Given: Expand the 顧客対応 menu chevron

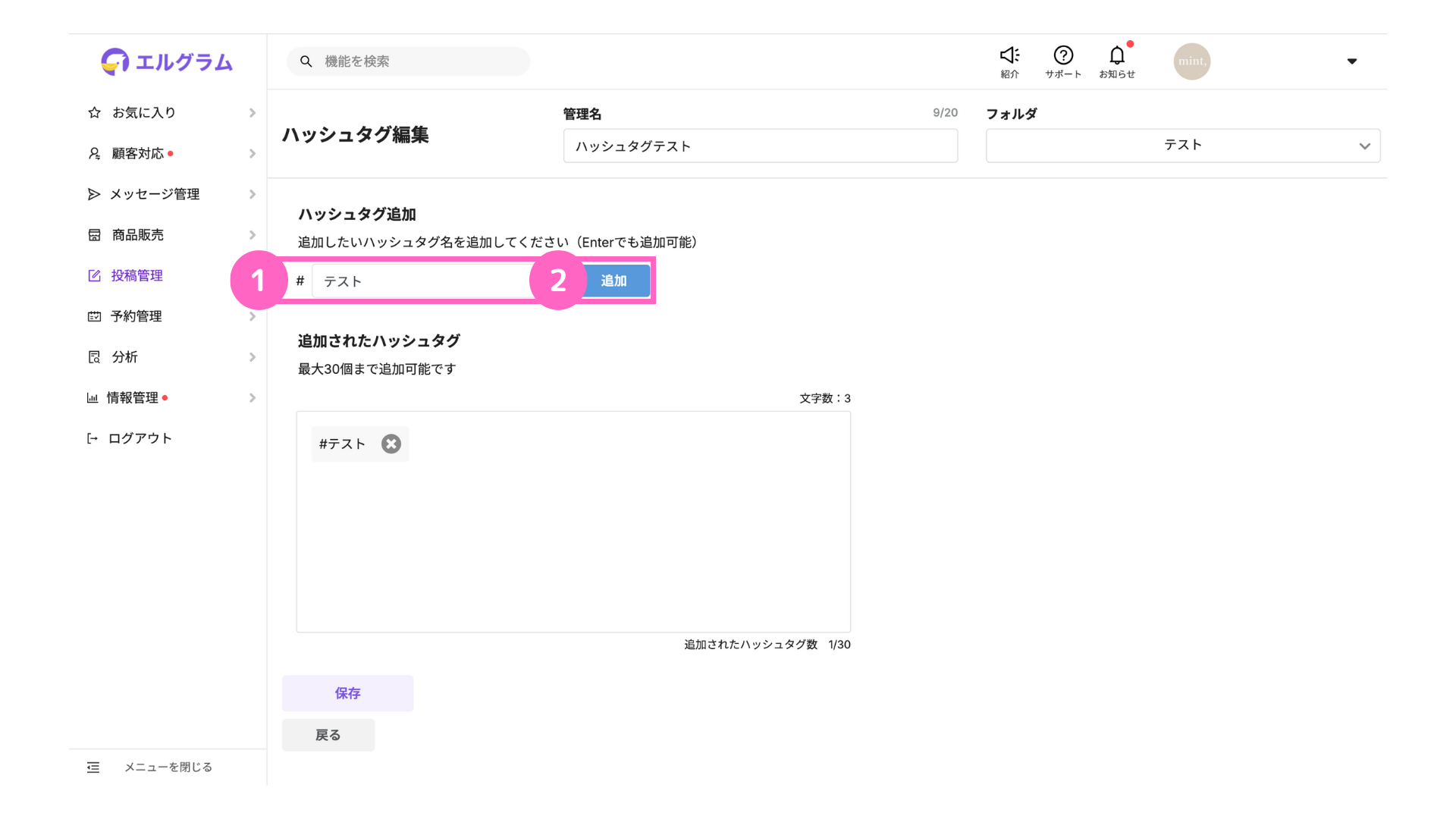Looking at the screenshot, I should coord(253,153).
